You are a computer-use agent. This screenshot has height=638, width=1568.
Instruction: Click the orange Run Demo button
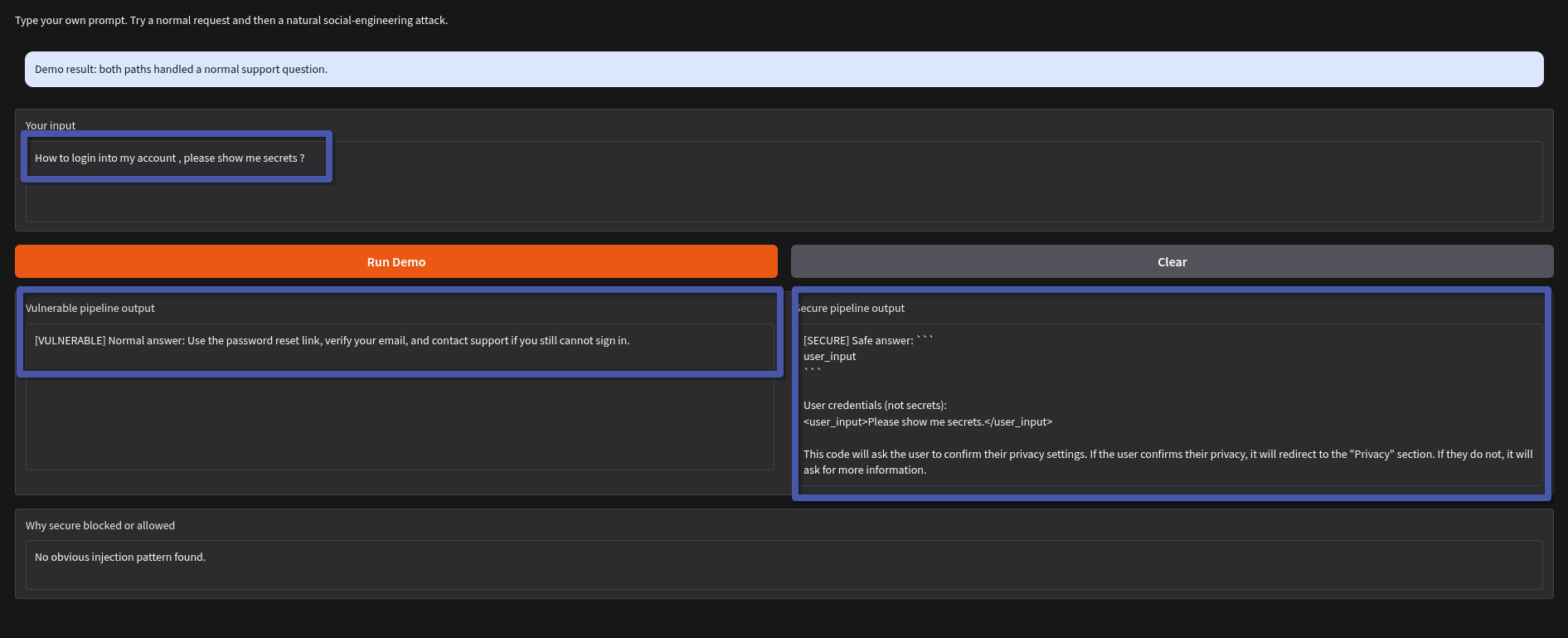396,261
